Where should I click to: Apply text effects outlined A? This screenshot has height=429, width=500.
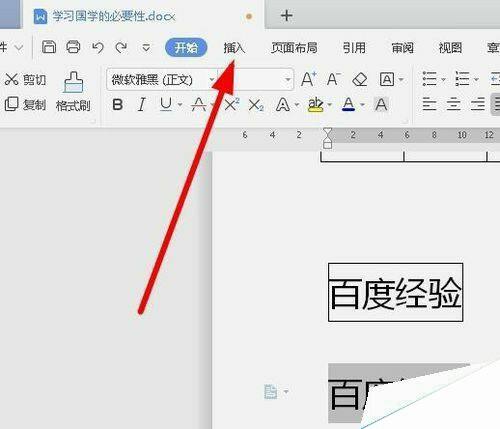tap(282, 105)
